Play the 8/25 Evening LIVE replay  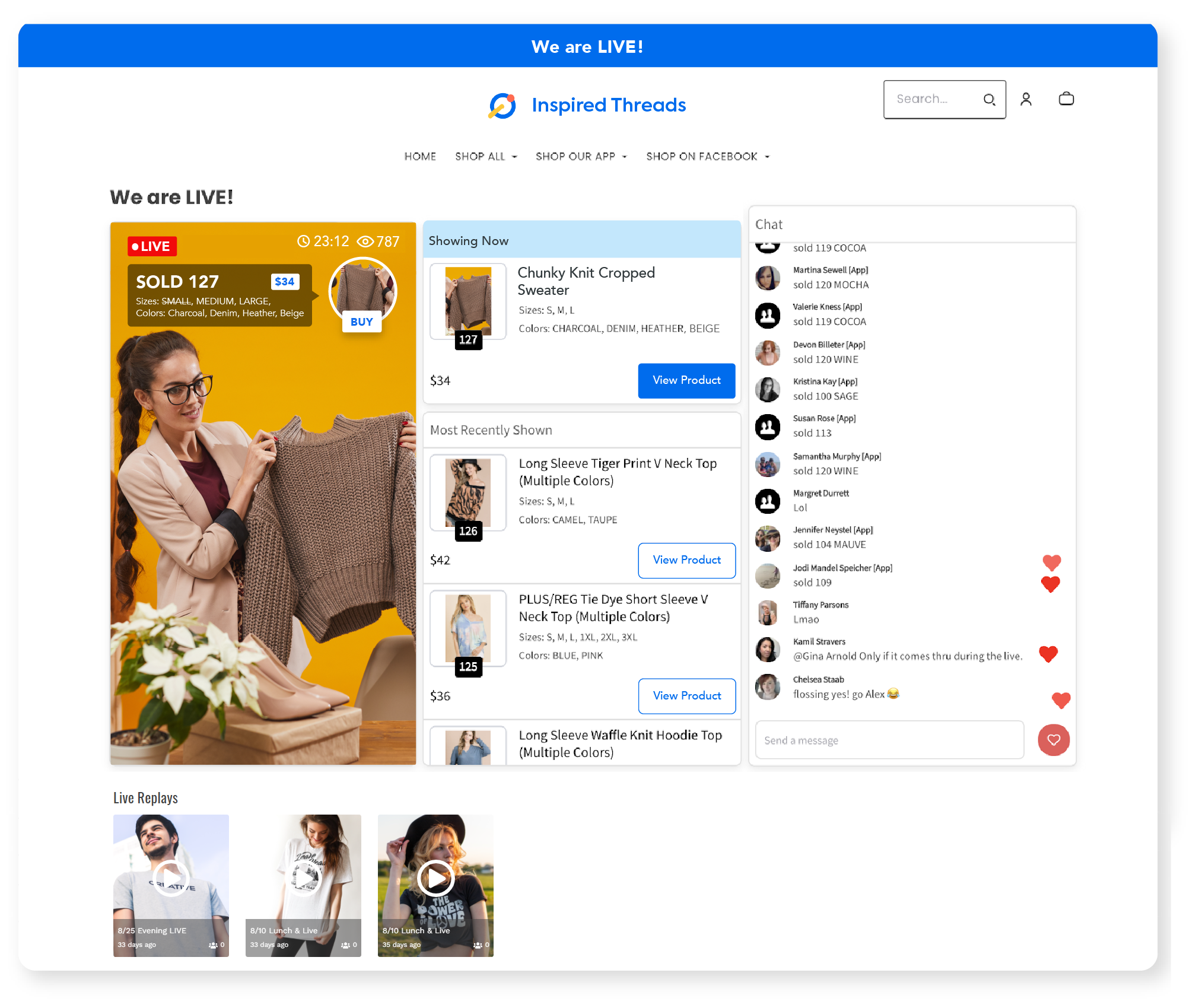tap(171, 878)
